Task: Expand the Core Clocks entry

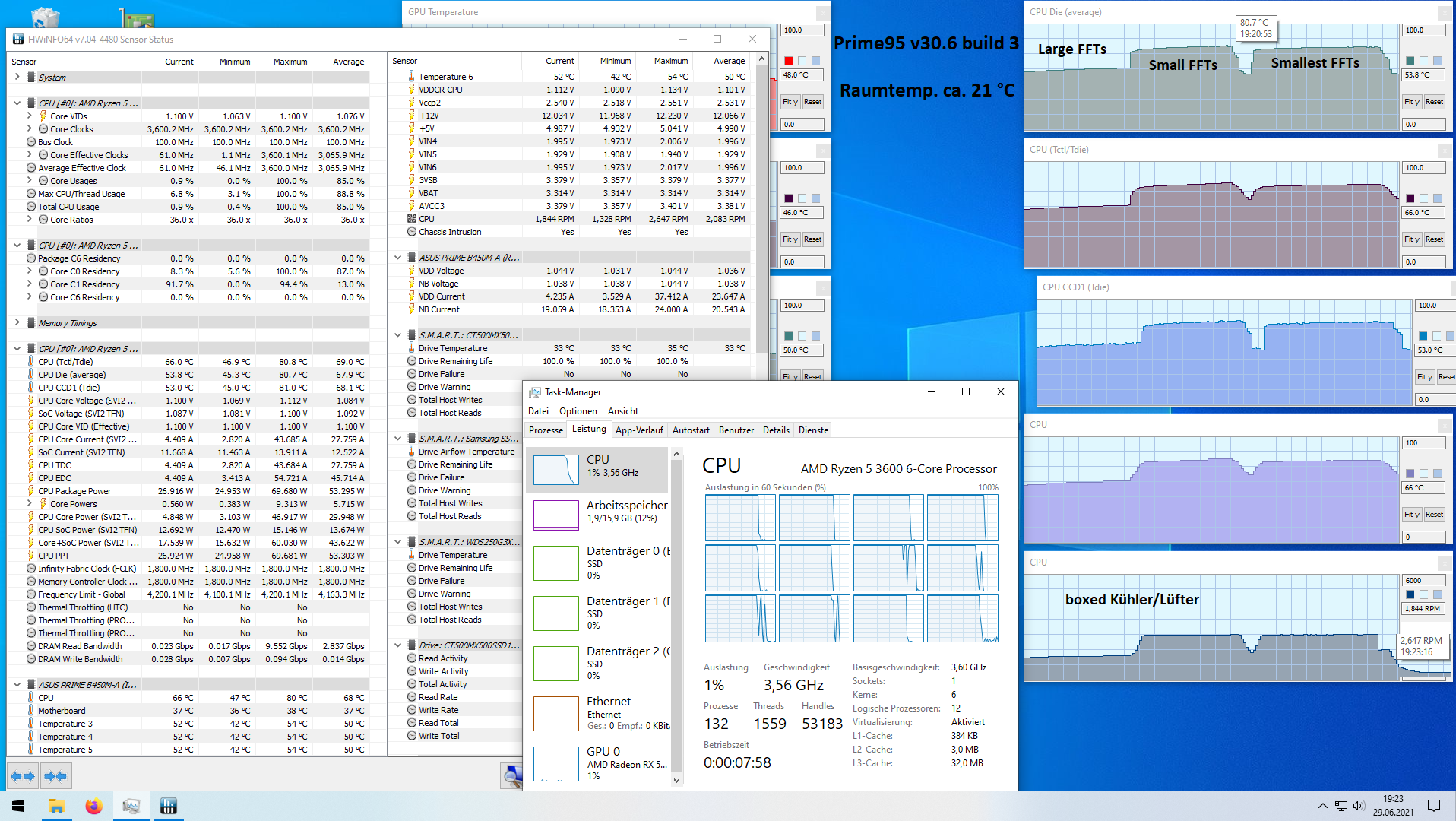Action: click(x=30, y=129)
